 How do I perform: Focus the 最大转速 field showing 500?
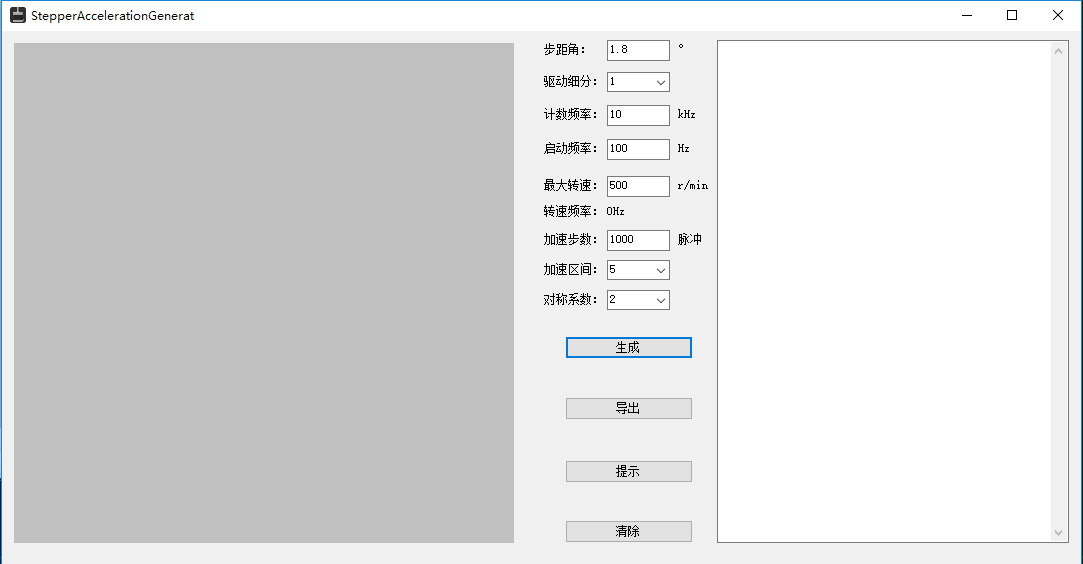638,186
